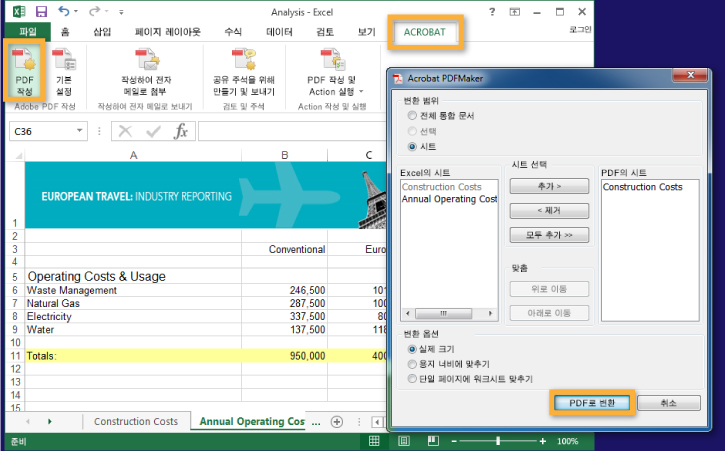Switch to Page Break Preview icon
Image resolution: width=725 pixels, height=451 pixels.
433,441
